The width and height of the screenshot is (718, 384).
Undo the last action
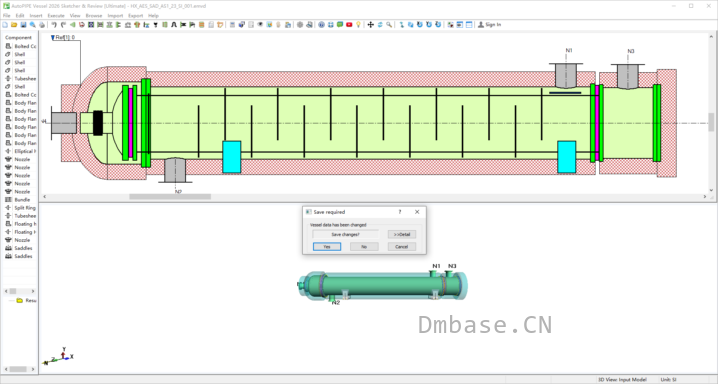(x=54, y=25)
